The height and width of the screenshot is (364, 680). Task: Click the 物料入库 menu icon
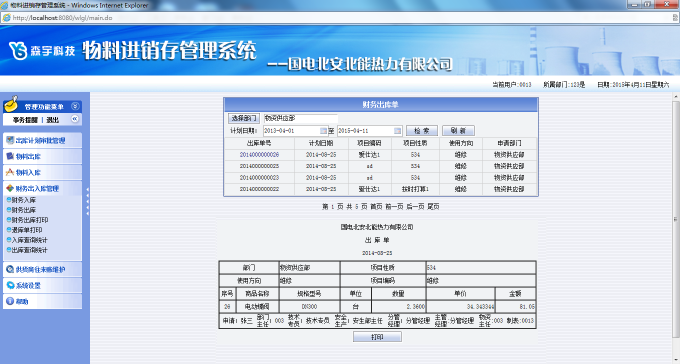pos(10,172)
